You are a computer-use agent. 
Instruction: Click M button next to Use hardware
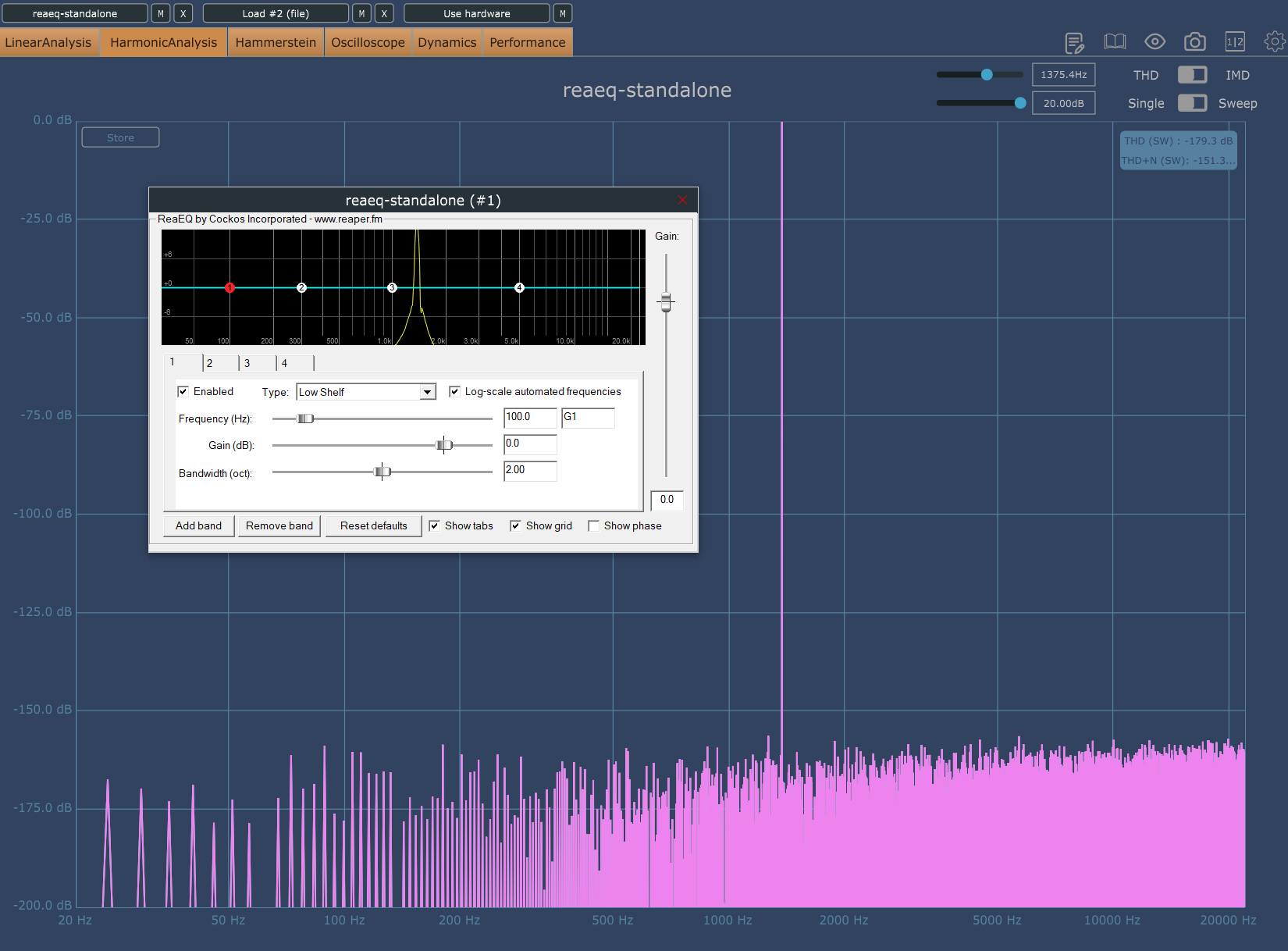tap(563, 13)
